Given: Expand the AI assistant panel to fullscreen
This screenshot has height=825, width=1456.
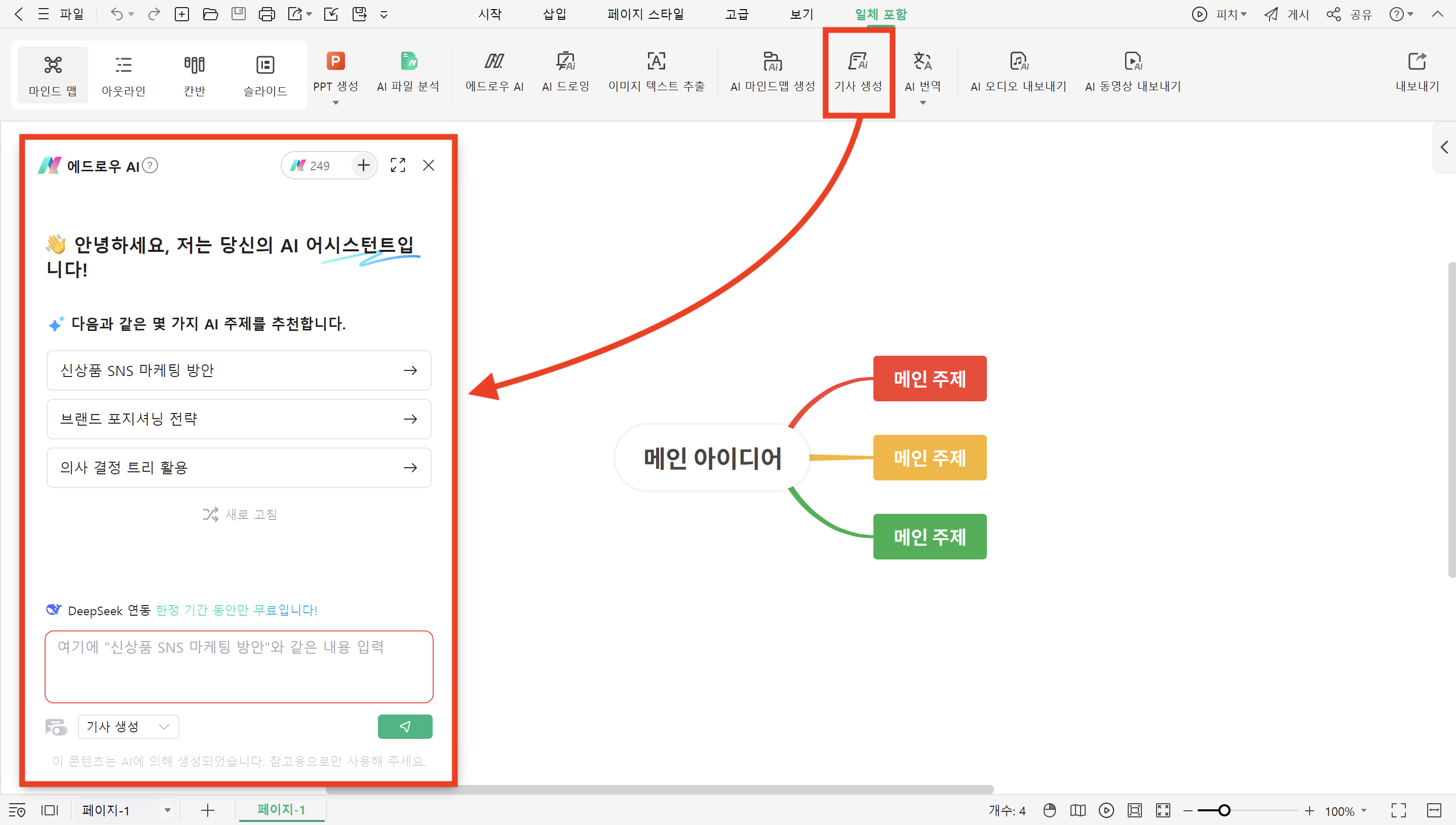Looking at the screenshot, I should 398,165.
